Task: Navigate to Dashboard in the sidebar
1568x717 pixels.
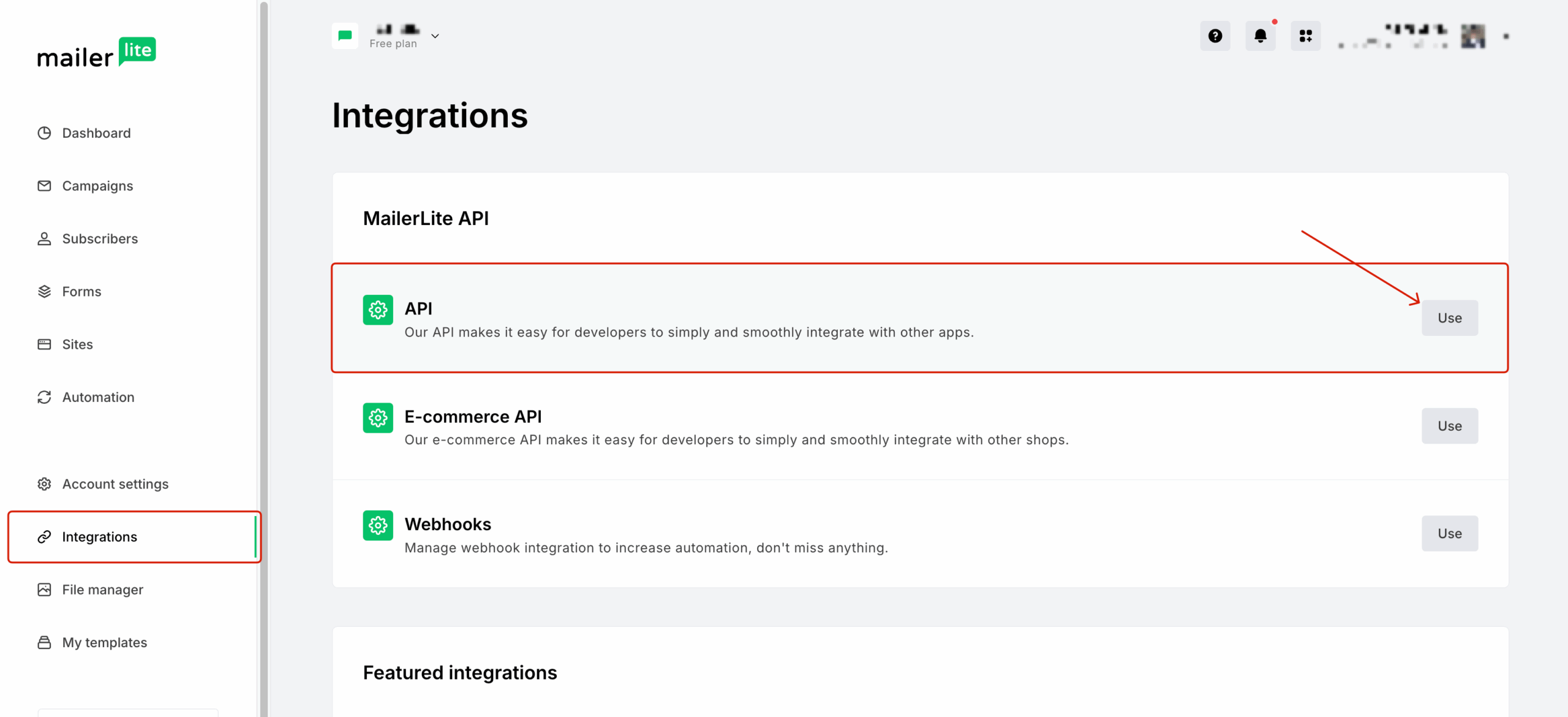Action: tap(96, 133)
